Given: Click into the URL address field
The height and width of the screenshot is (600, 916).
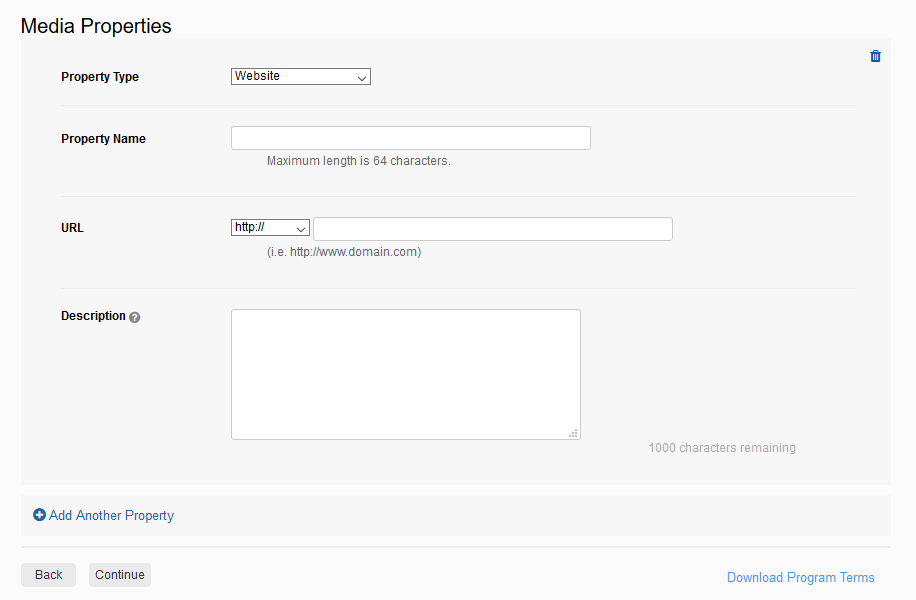Looking at the screenshot, I should tap(493, 229).
